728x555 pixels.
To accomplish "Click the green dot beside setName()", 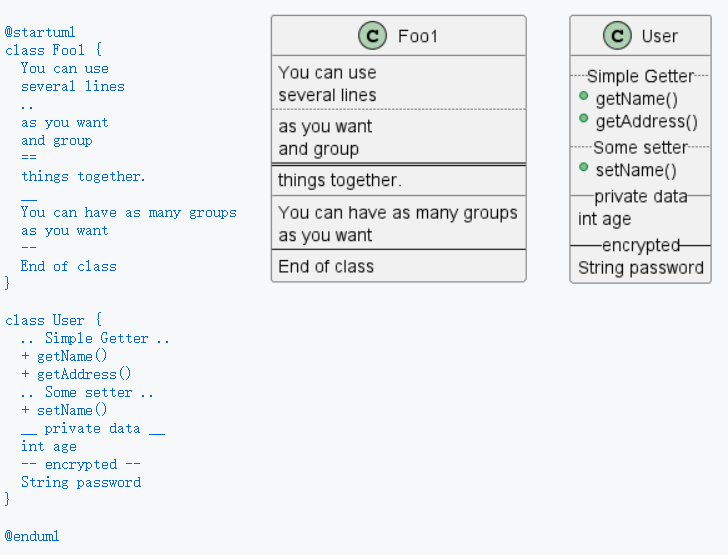I will coord(583,168).
